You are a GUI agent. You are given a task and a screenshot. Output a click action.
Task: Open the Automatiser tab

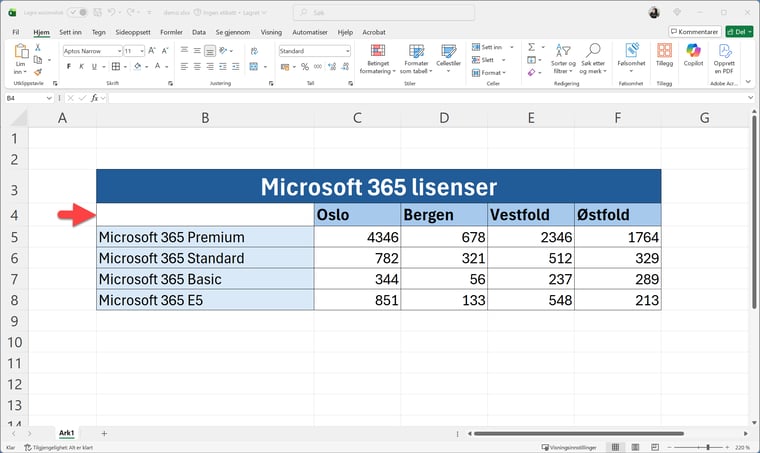pyautogui.click(x=310, y=32)
